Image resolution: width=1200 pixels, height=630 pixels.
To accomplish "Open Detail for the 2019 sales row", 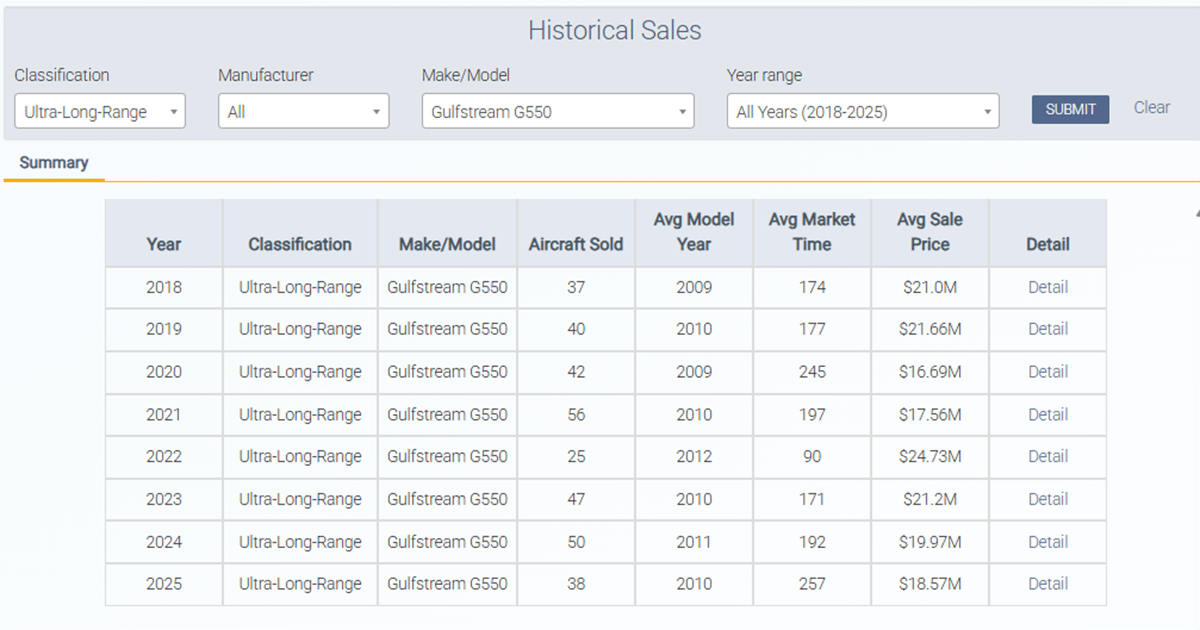I will 1047,329.
